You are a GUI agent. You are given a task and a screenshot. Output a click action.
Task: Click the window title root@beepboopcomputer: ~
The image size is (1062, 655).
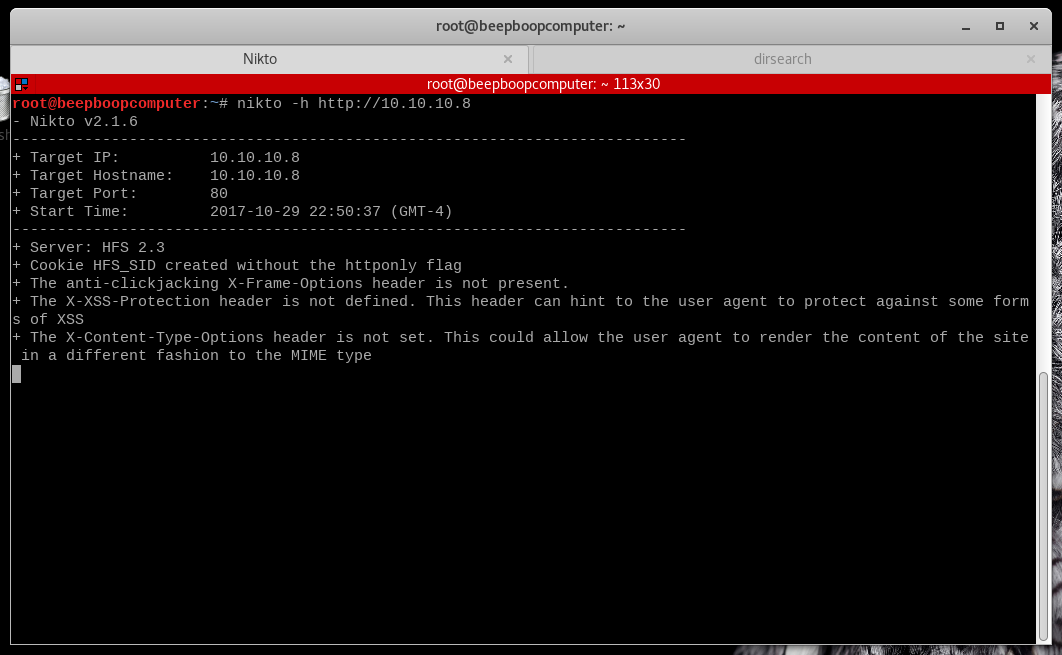click(x=530, y=26)
